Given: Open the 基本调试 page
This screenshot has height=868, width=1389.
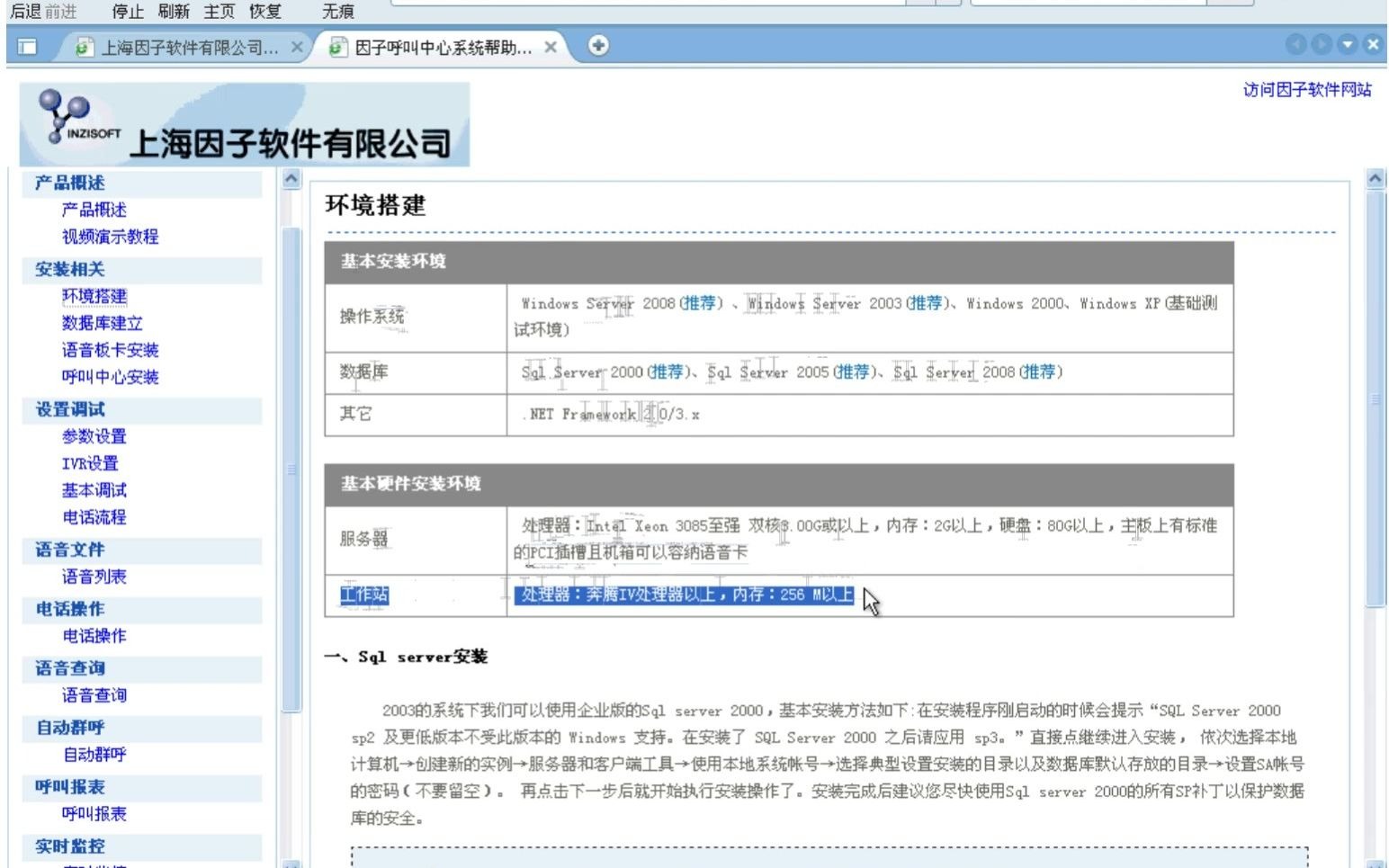Looking at the screenshot, I should pos(94,490).
